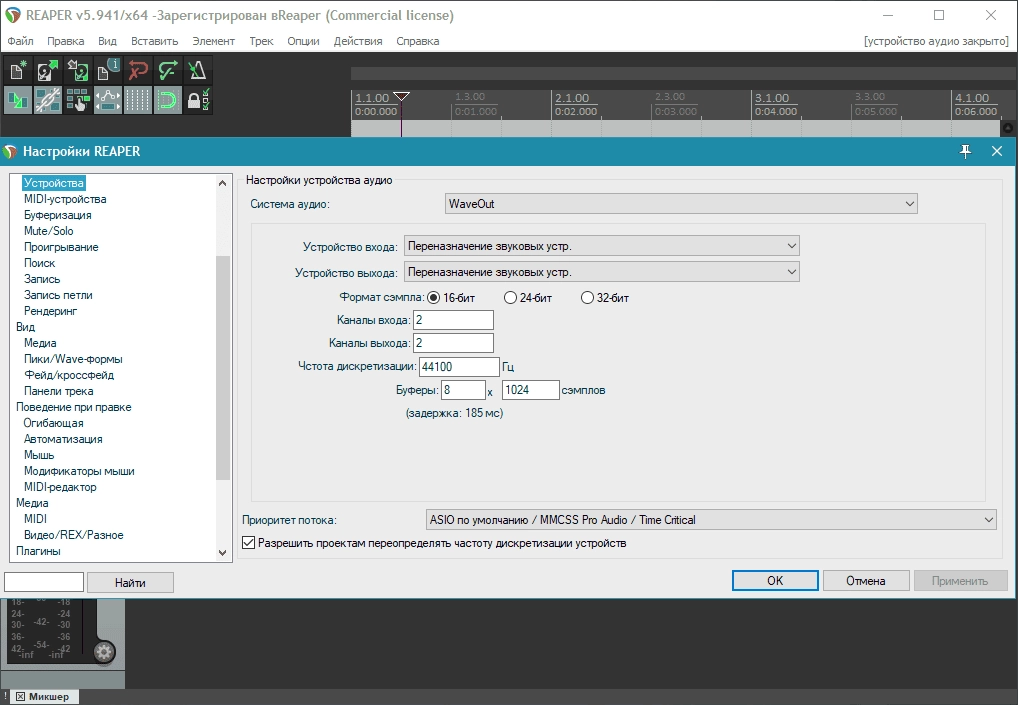This screenshot has height=705, width=1018.
Task: Open the Трек menu
Action: click(x=261, y=41)
